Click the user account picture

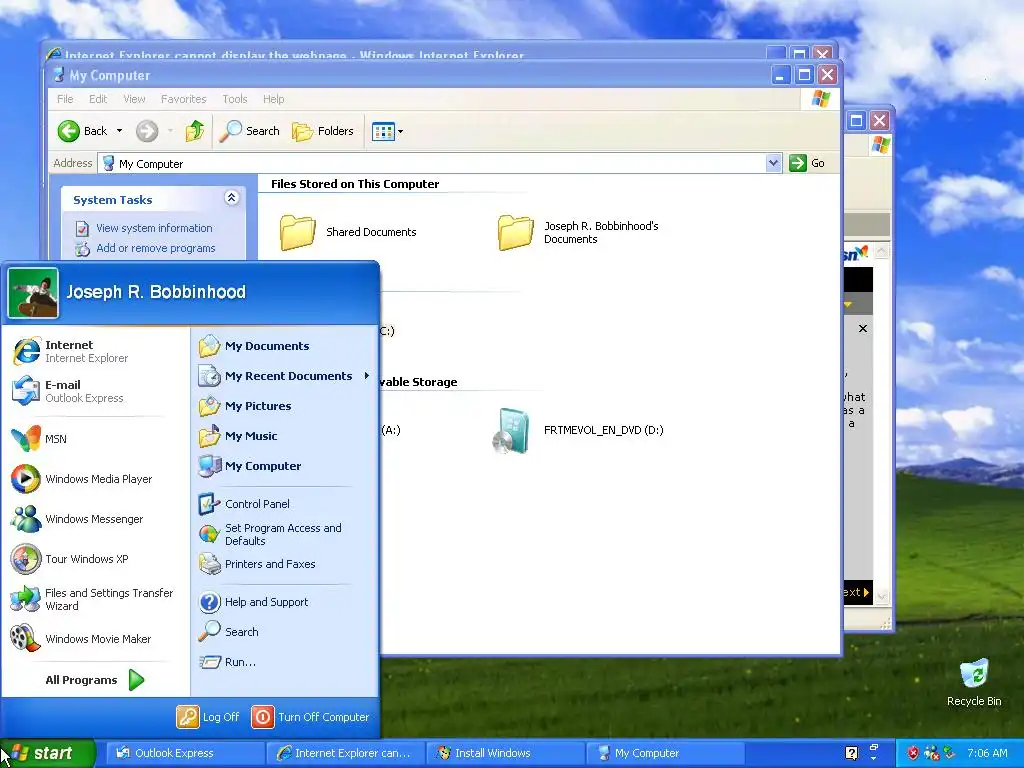click(33, 293)
